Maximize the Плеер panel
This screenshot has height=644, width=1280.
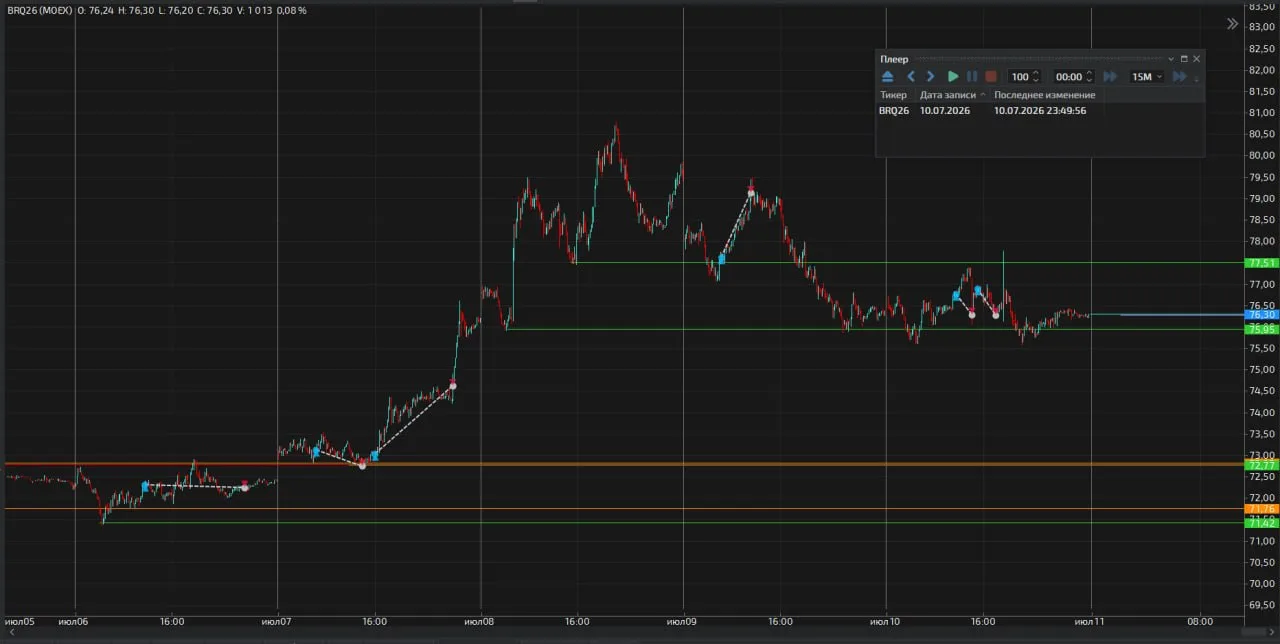[1184, 59]
